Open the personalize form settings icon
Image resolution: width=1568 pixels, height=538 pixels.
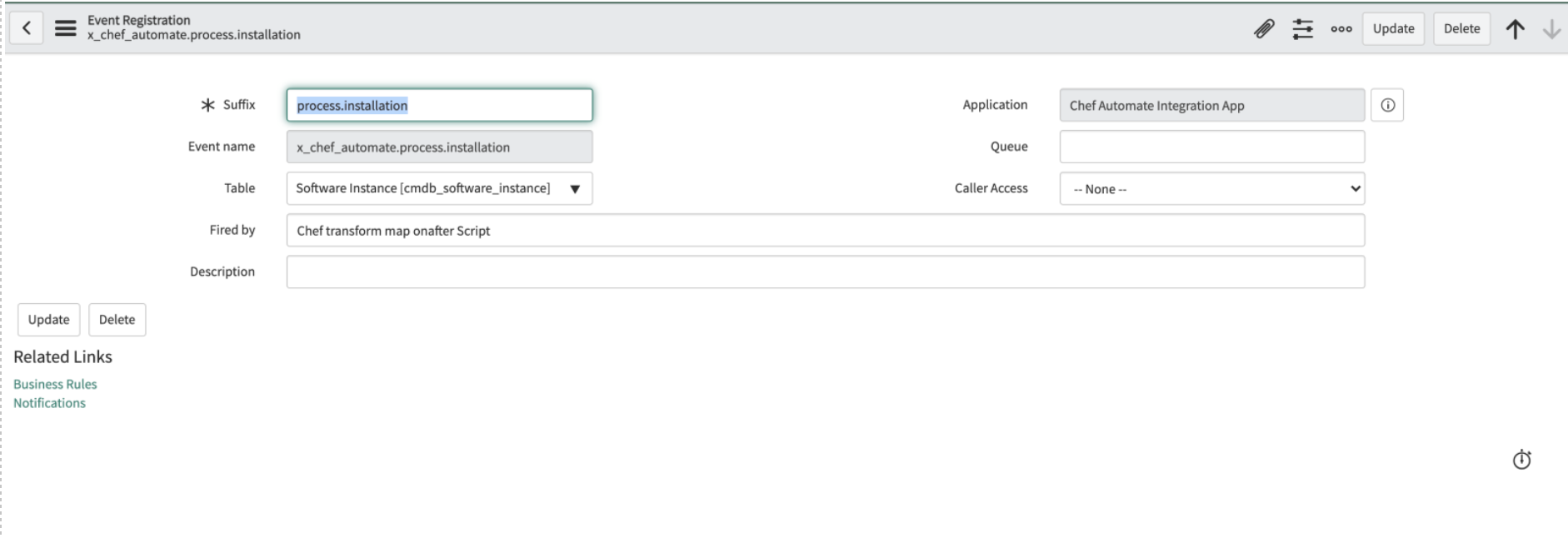1302,29
